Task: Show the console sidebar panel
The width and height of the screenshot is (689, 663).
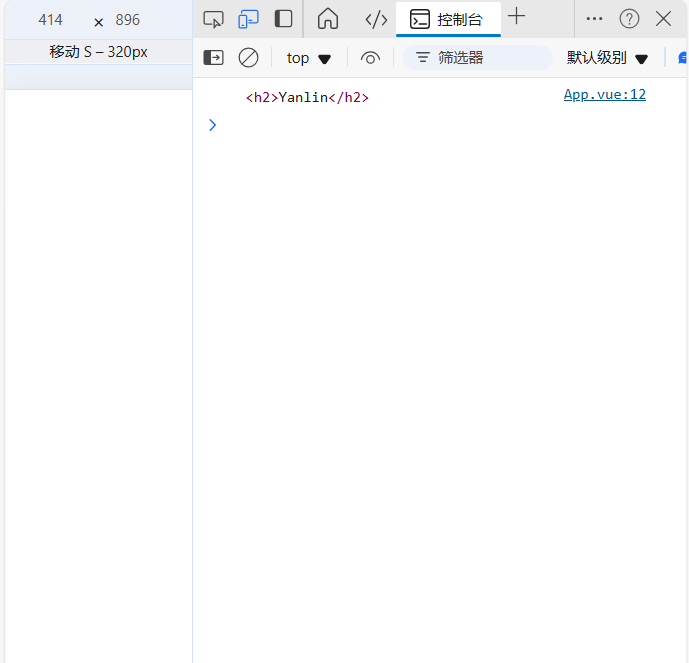Action: [x=213, y=58]
